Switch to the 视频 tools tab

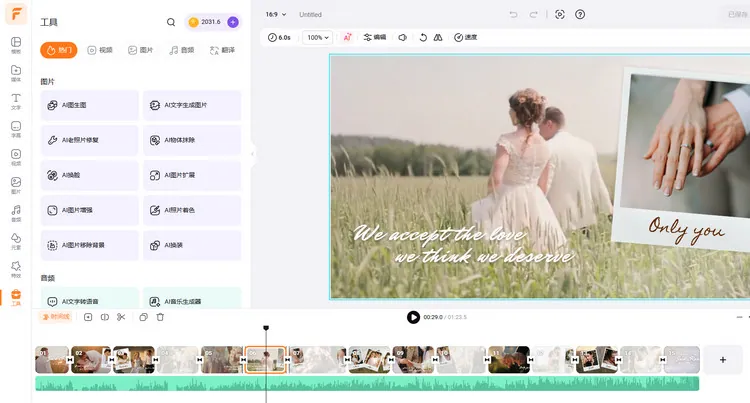[100, 50]
